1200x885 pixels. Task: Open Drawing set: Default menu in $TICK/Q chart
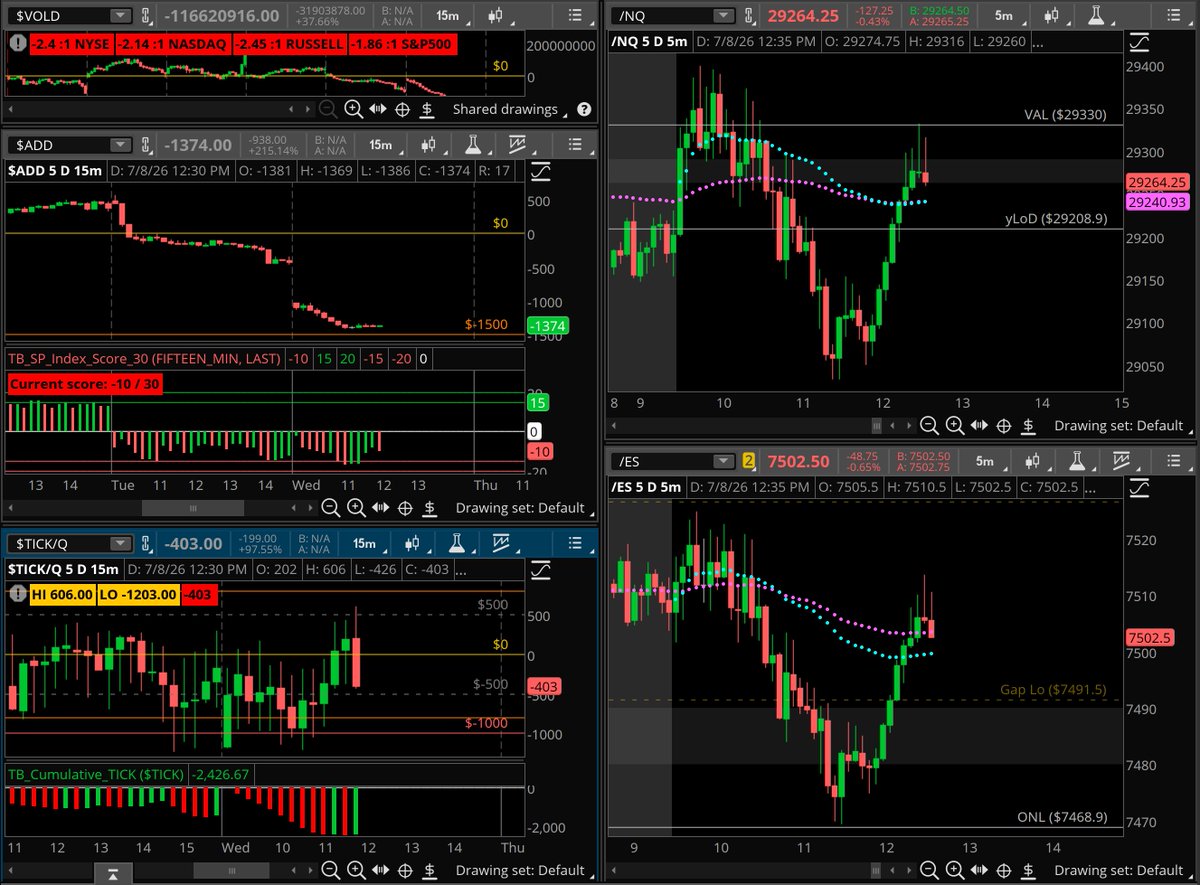[523, 872]
